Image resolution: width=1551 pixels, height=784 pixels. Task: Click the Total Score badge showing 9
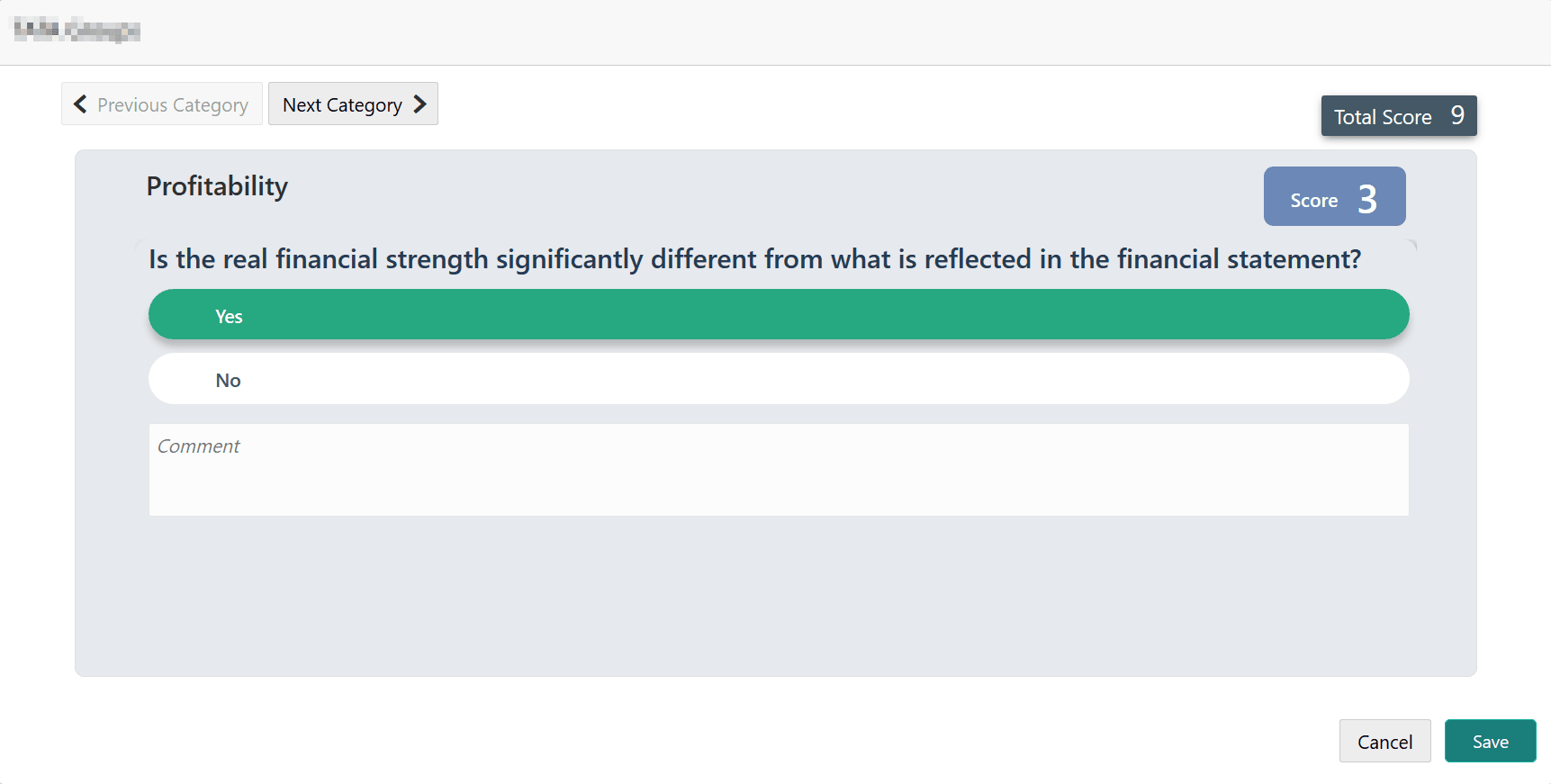pos(1398,116)
